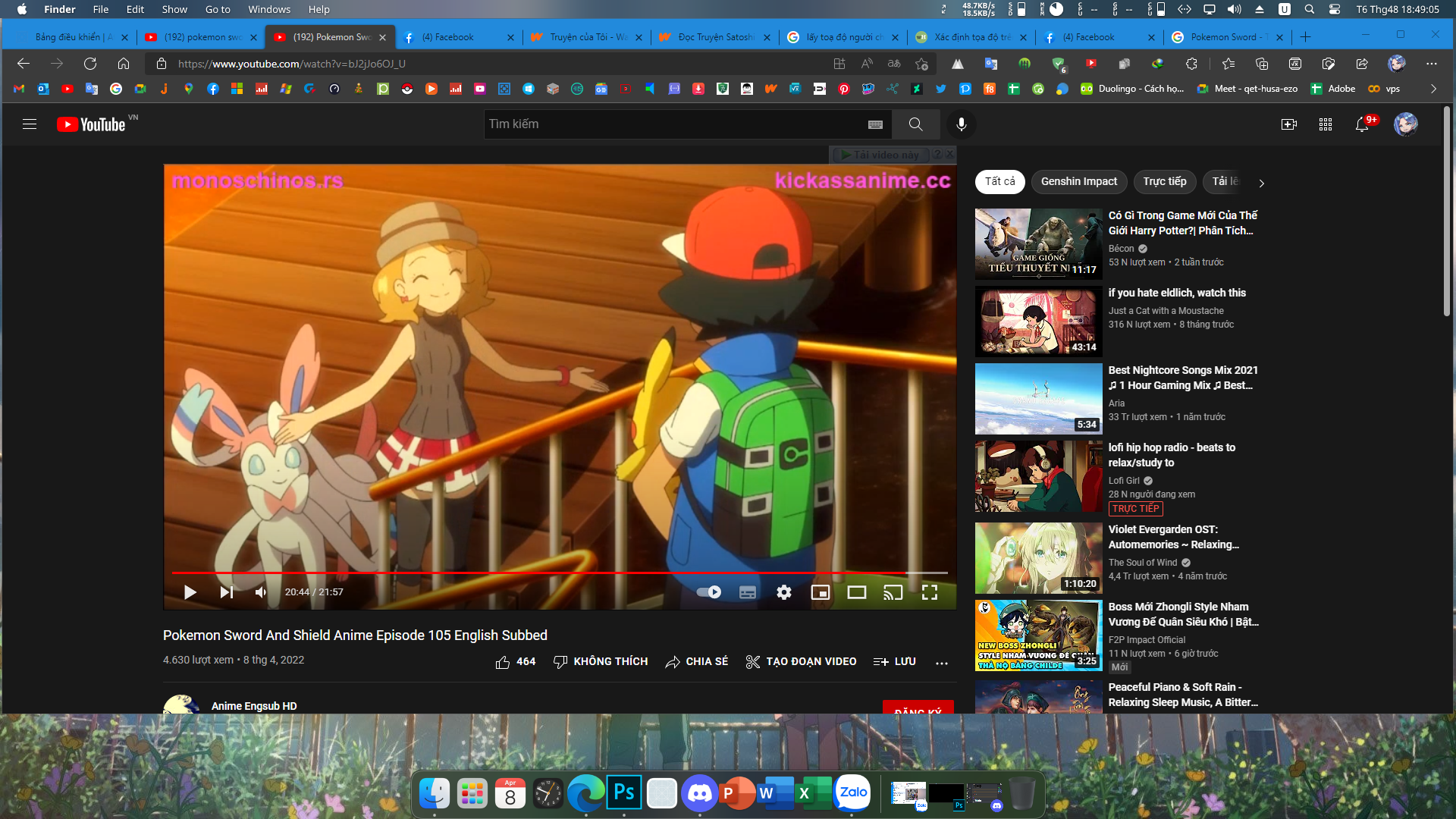Cast video to a TV
Viewport: 1456px width, 819px height.
893,592
